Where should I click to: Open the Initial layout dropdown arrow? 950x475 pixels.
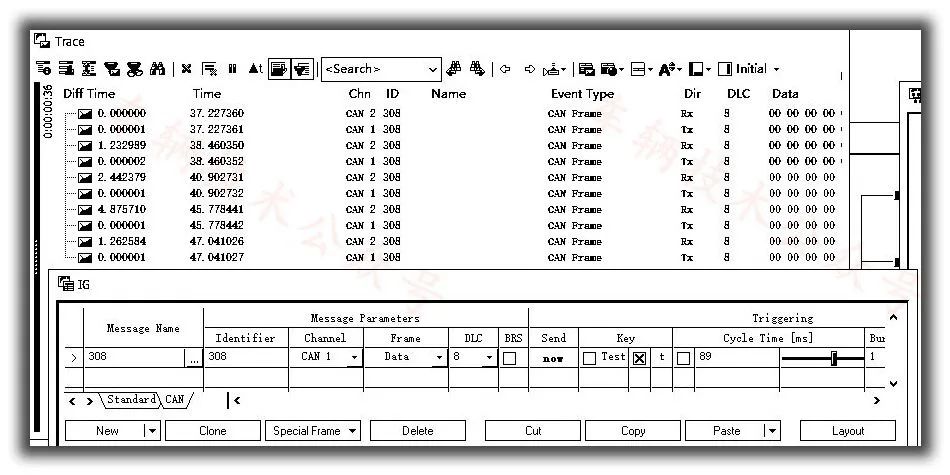coord(777,70)
